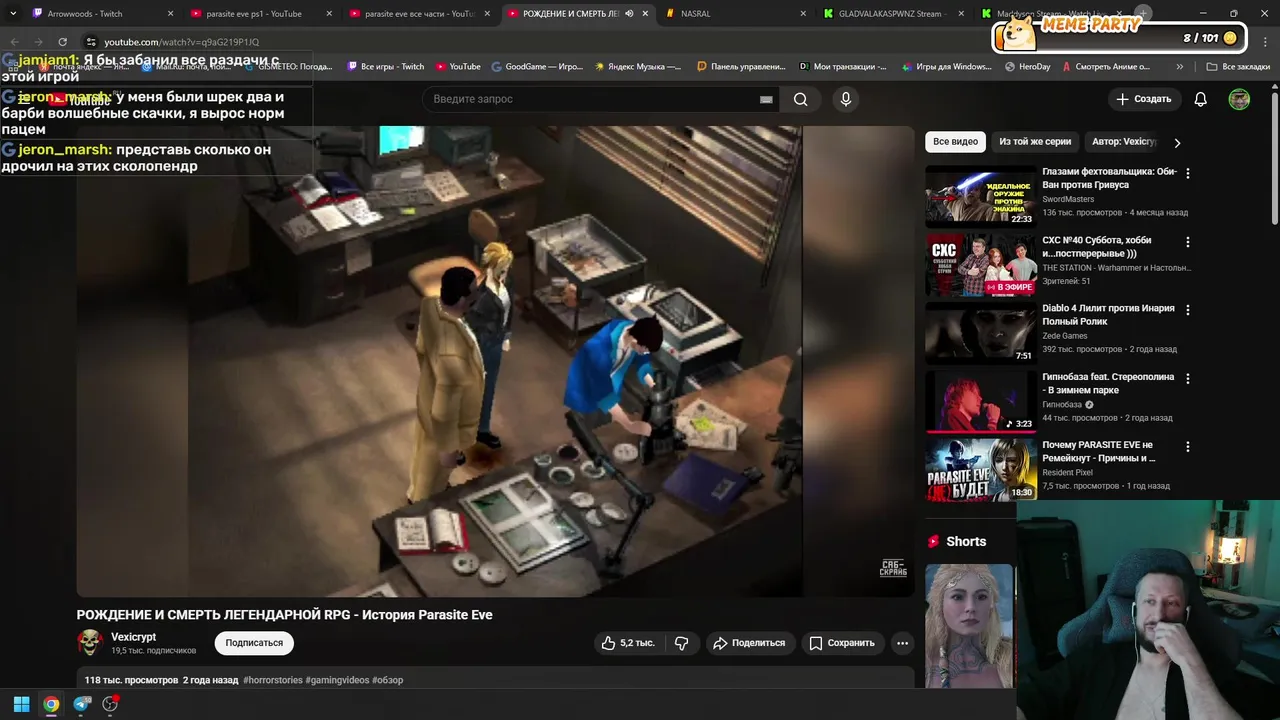The image size is (1280, 720).
Task: Open the Vexicrypt channel avatar
Action: coord(90,642)
